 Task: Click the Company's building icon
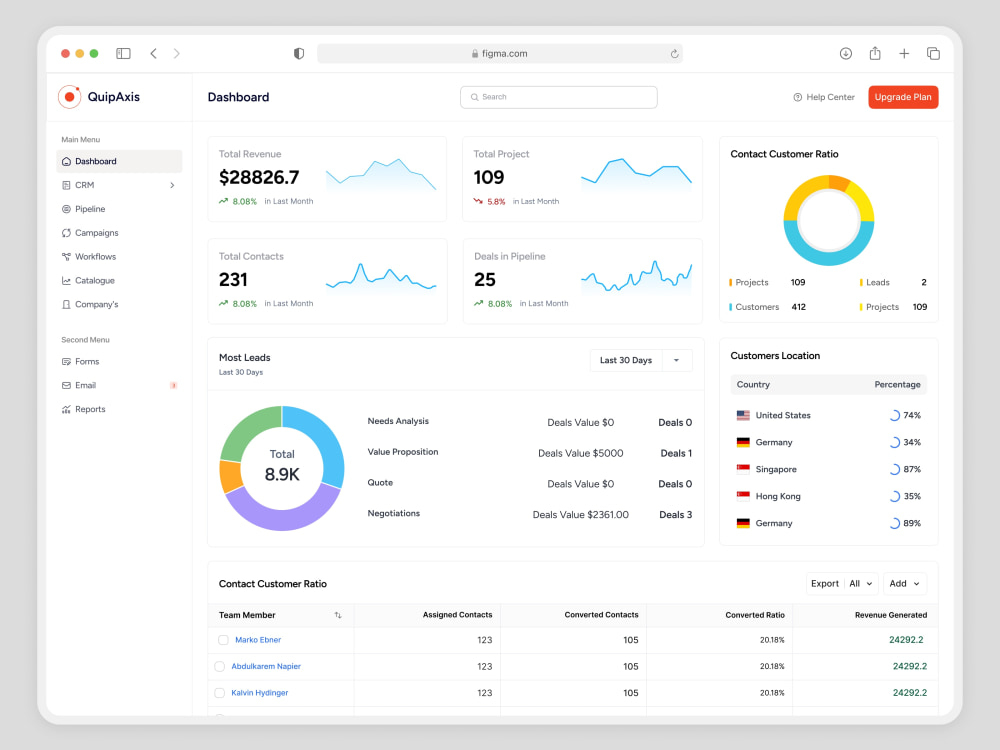coord(66,304)
